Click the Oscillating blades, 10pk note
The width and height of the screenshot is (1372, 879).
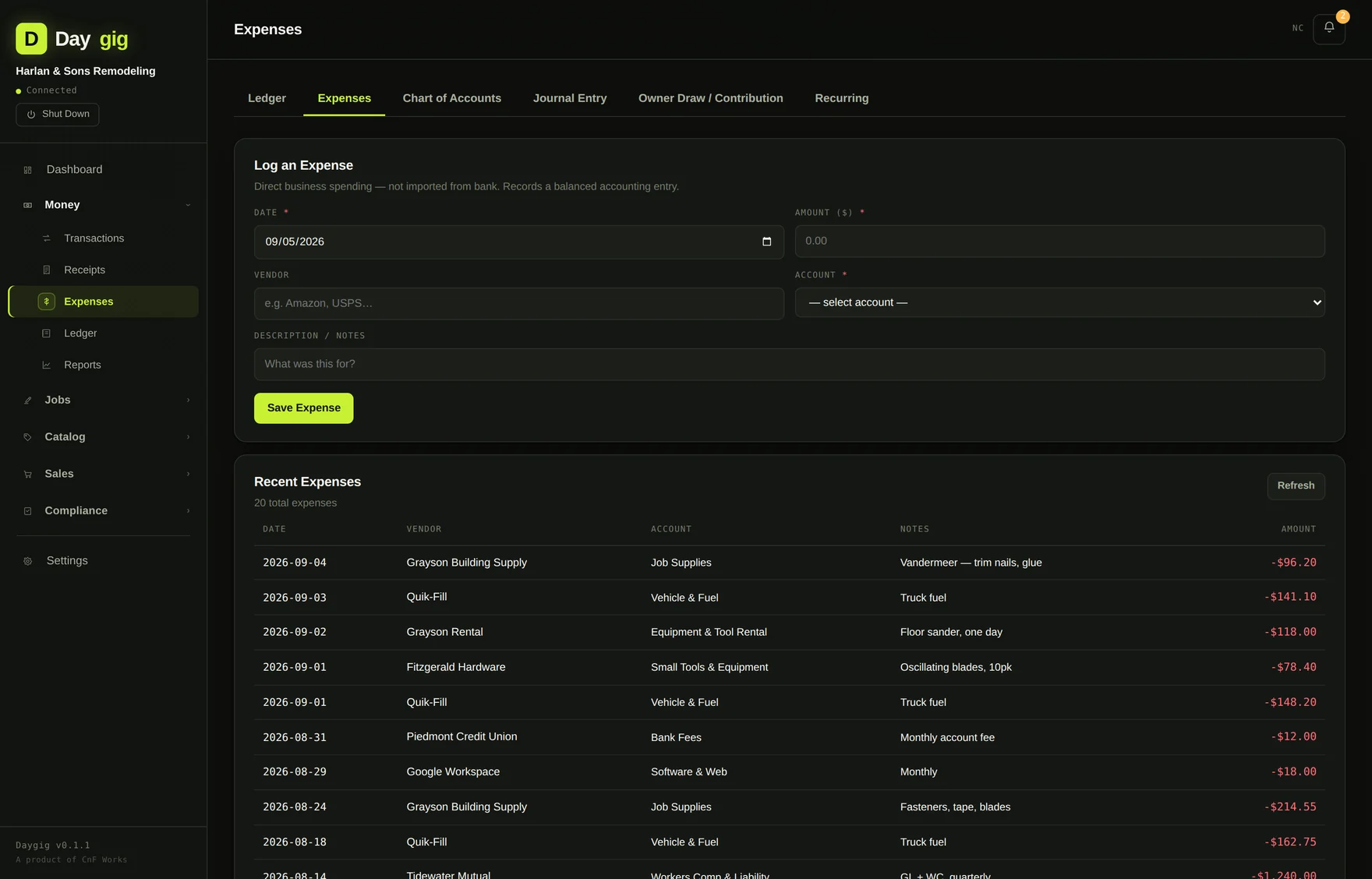956,667
